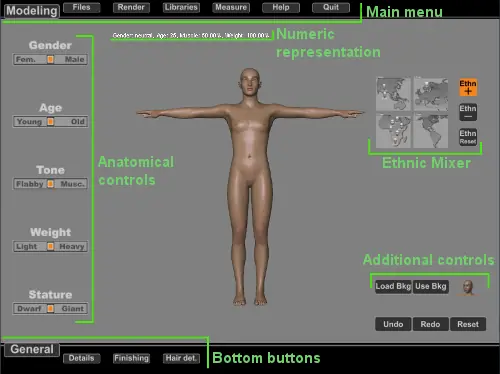Screen dimensions: 500x374
Task: Click the Weight slider orange handle
Action: (x=50, y=246)
